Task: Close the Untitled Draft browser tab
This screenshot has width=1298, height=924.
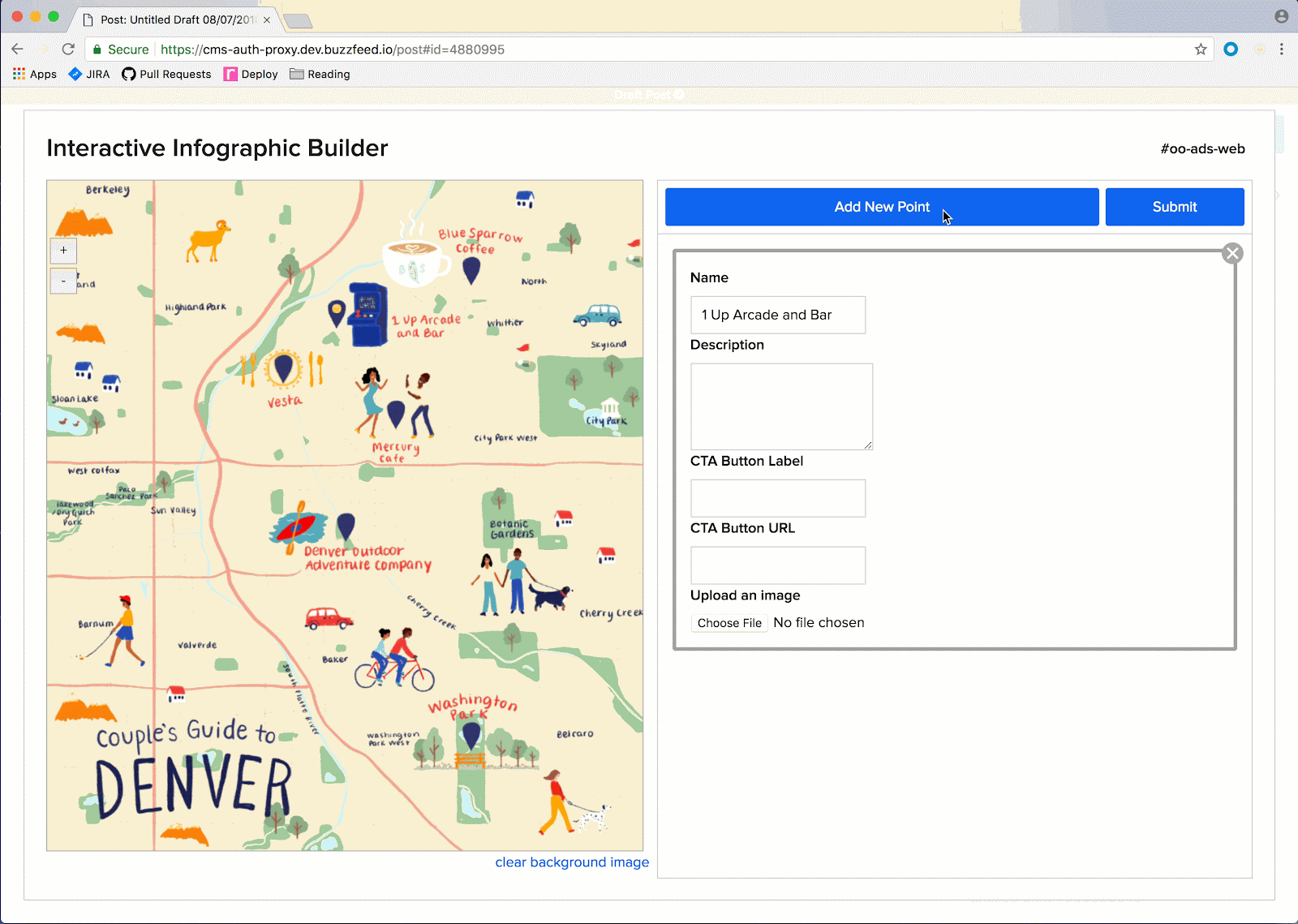Action: [x=267, y=19]
